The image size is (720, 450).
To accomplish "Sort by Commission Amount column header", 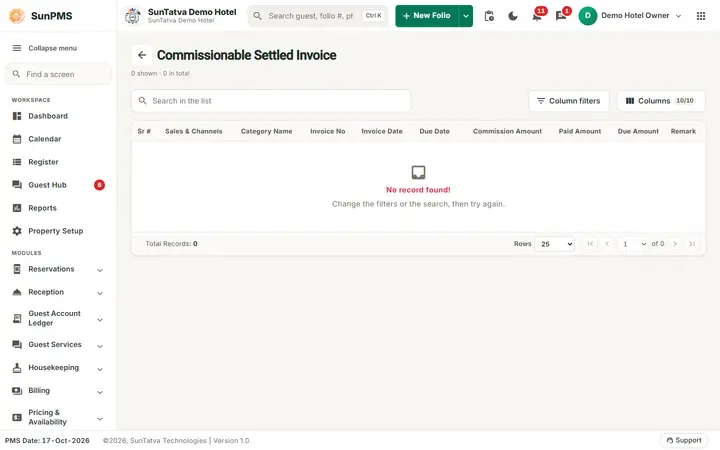I will coord(507,131).
